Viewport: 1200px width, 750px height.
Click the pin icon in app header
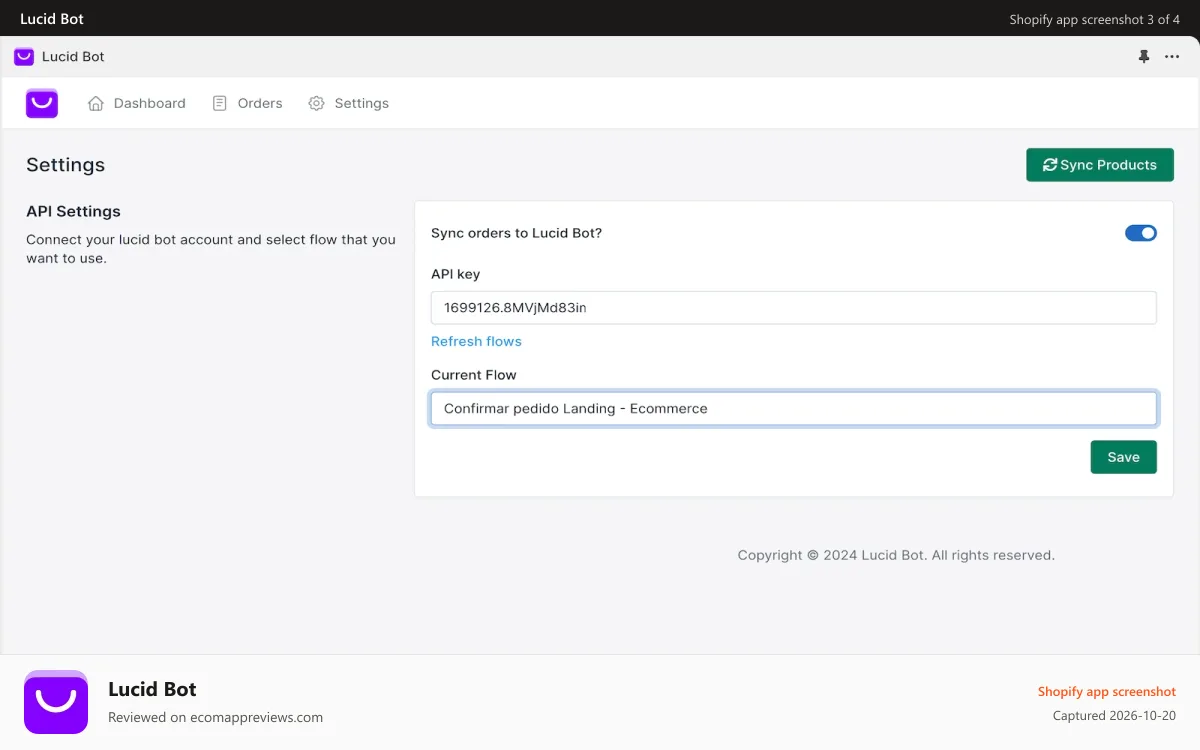coord(1144,57)
